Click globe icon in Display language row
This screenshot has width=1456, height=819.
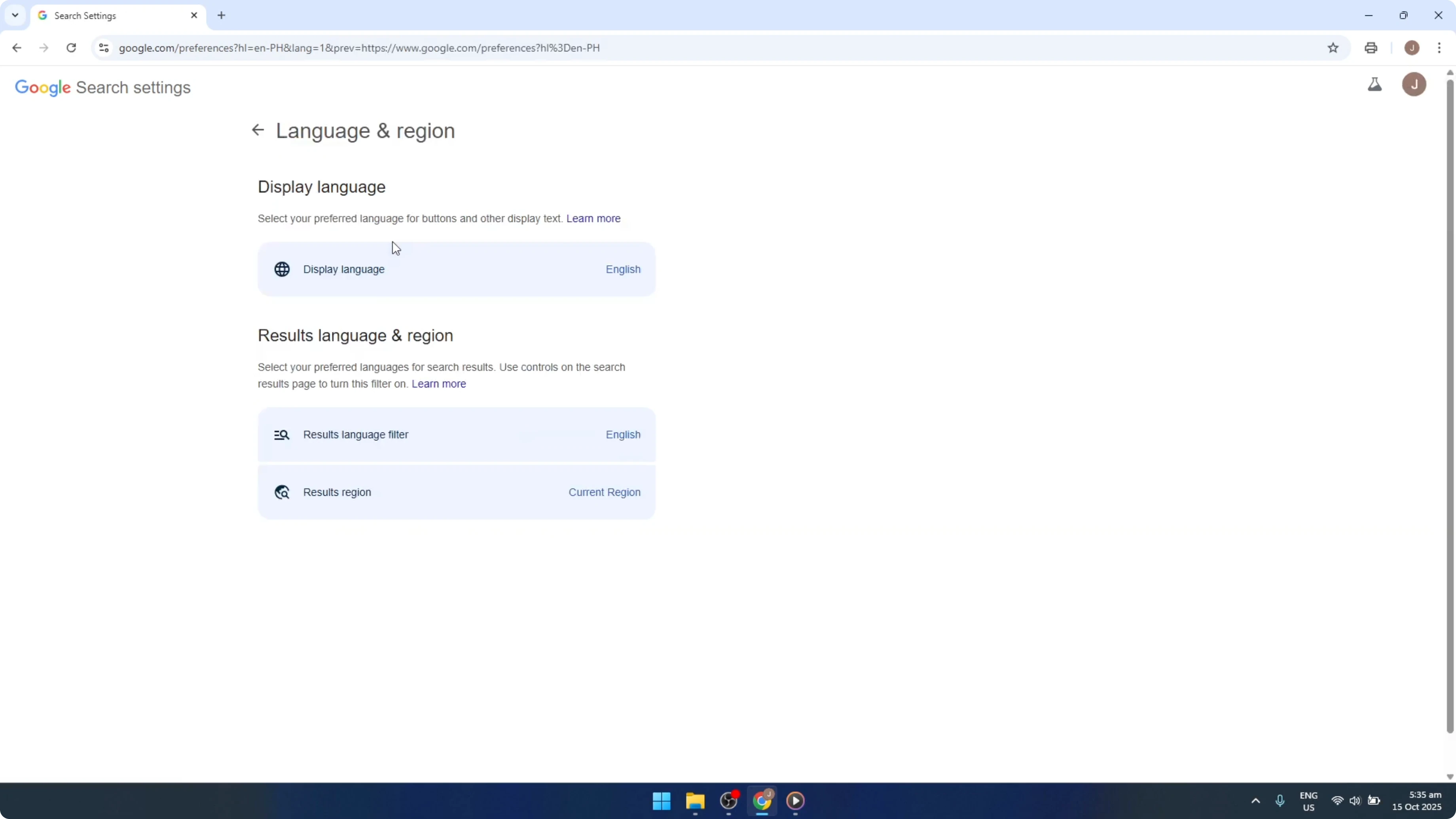[x=282, y=269]
